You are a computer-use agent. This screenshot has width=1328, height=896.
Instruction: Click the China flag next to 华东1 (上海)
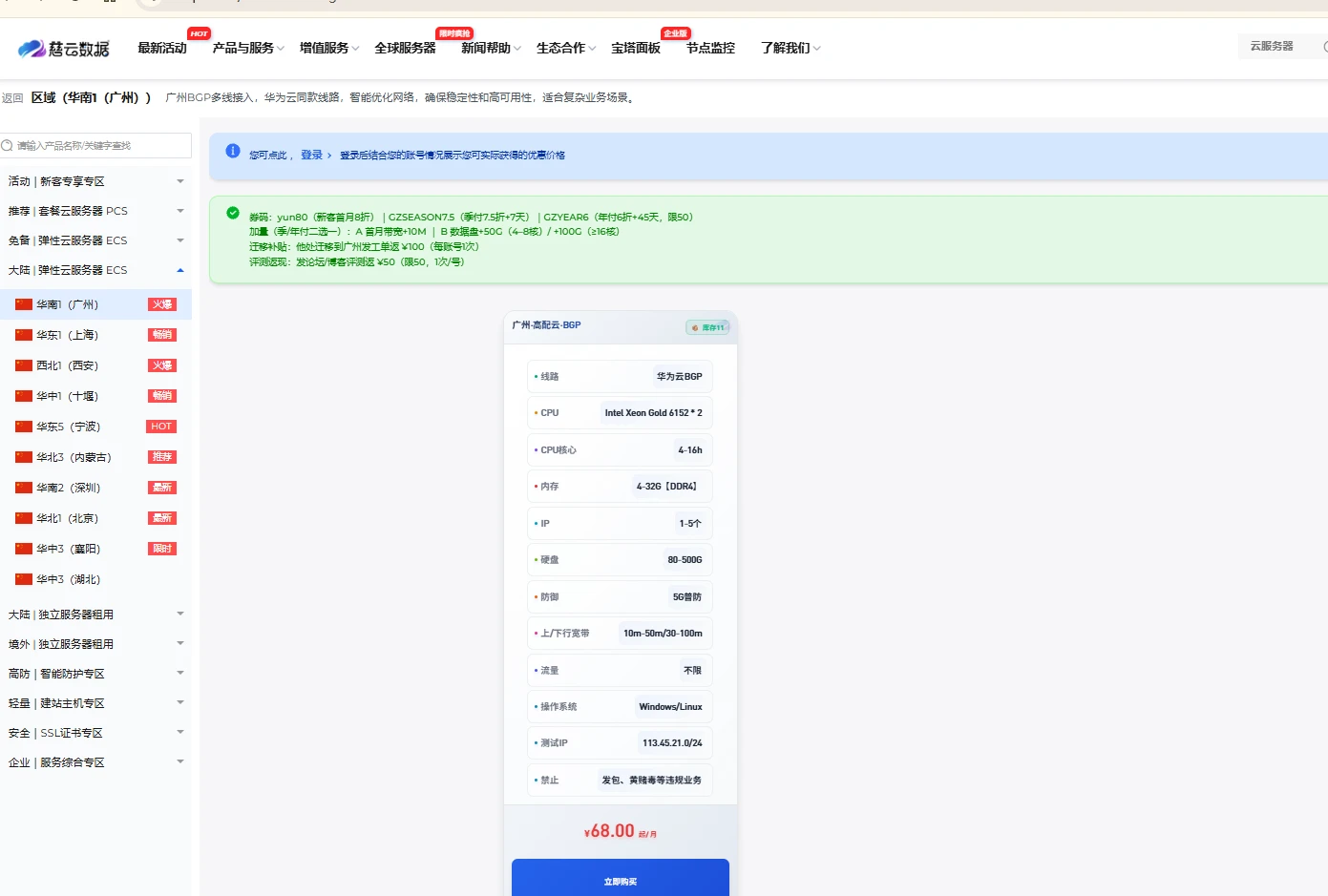[x=24, y=335]
